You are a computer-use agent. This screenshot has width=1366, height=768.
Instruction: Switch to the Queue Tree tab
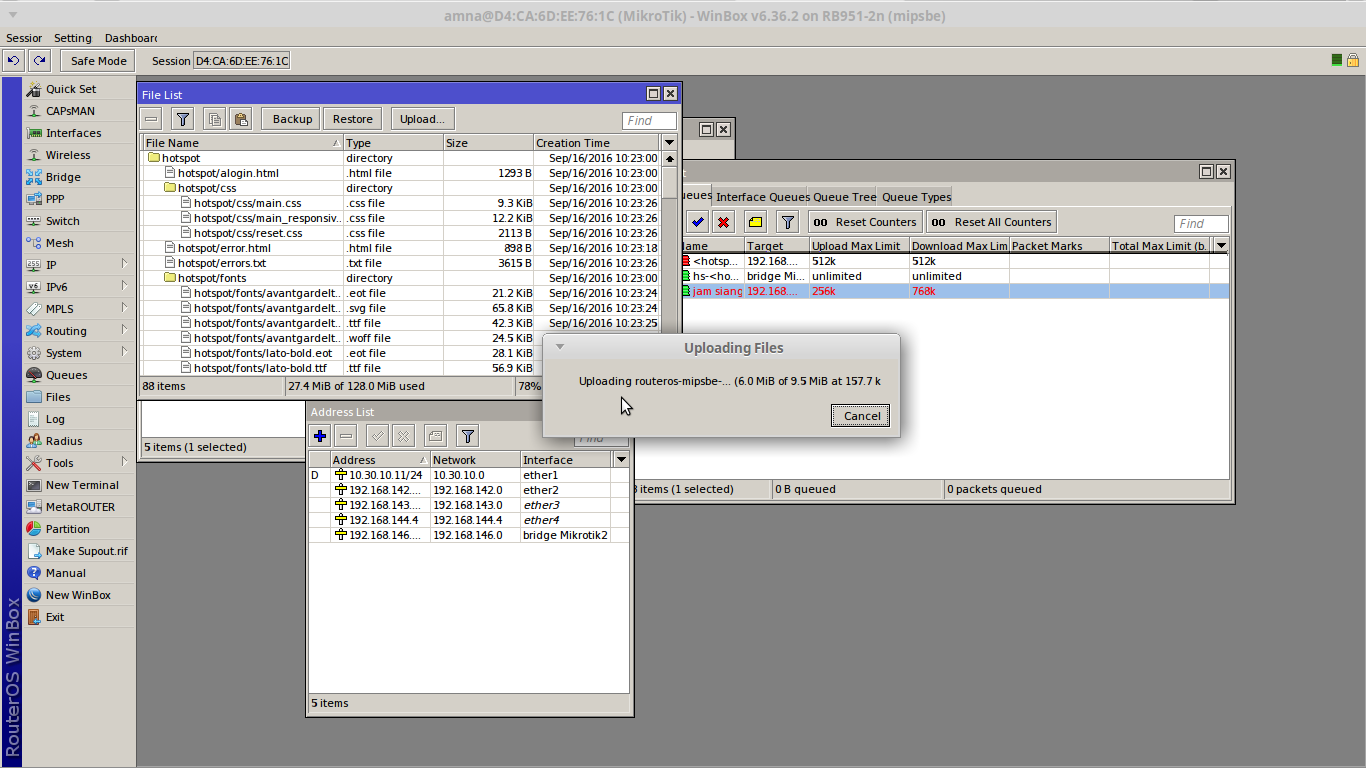(x=844, y=197)
